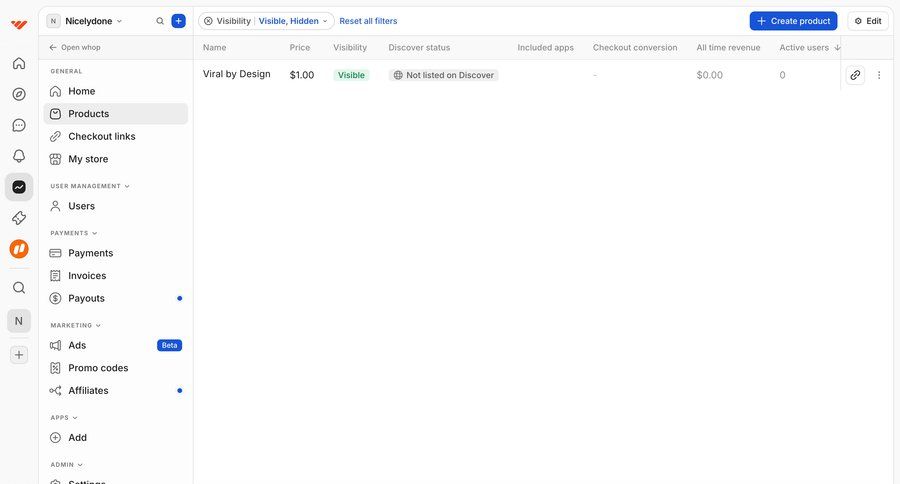Click the Whop logo icon
The height and width of the screenshot is (484, 900).
point(19,25)
